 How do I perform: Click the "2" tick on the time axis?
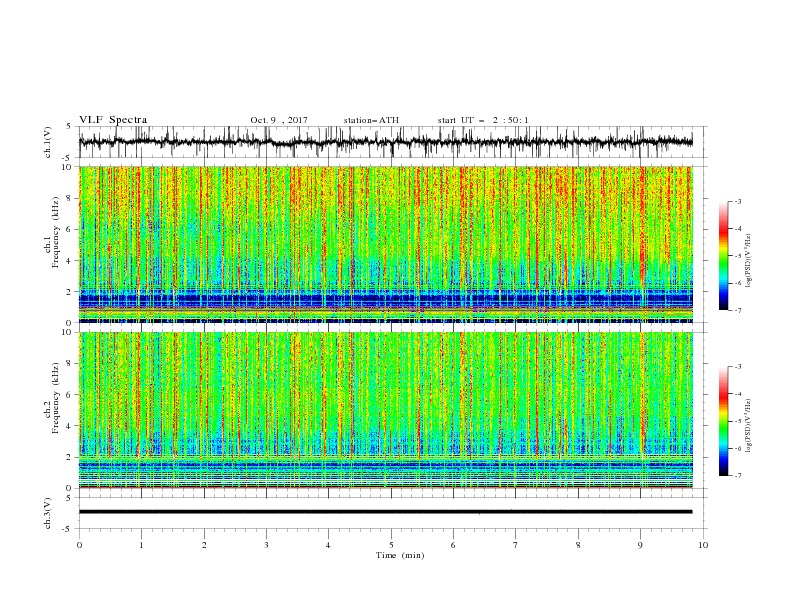pos(204,545)
